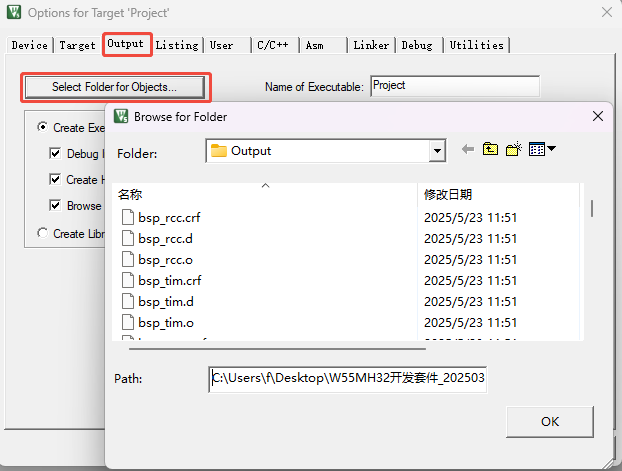Screen dimensions: 622x471
Task: Toggle the Debug Information checkbox
Action: [56, 154]
